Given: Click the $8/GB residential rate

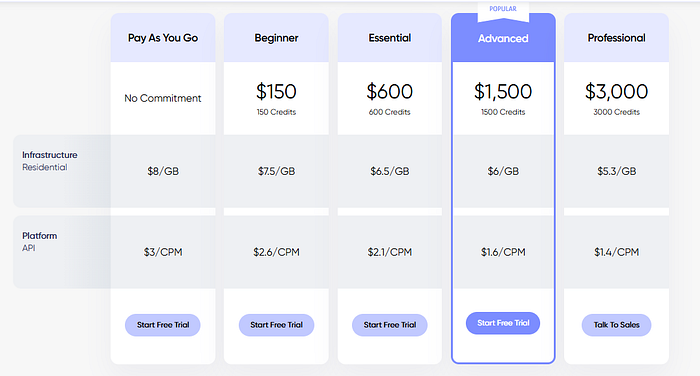Looking at the screenshot, I should pyautogui.click(x=163, y=171).
